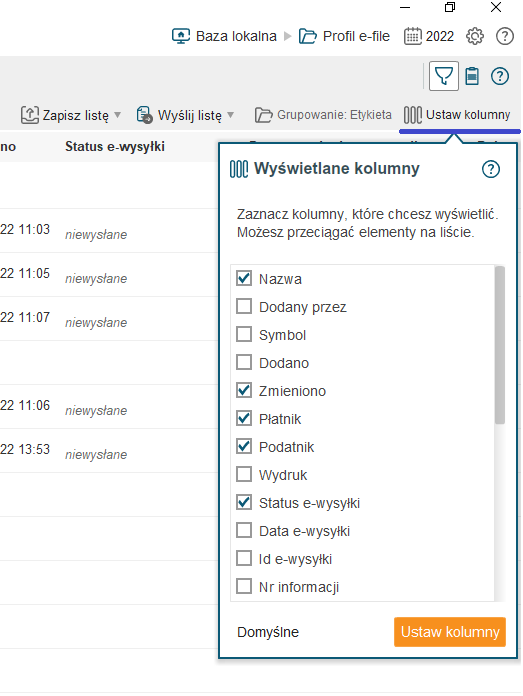
Task: Click the filter funnel icon
Action: pos(444,76)
